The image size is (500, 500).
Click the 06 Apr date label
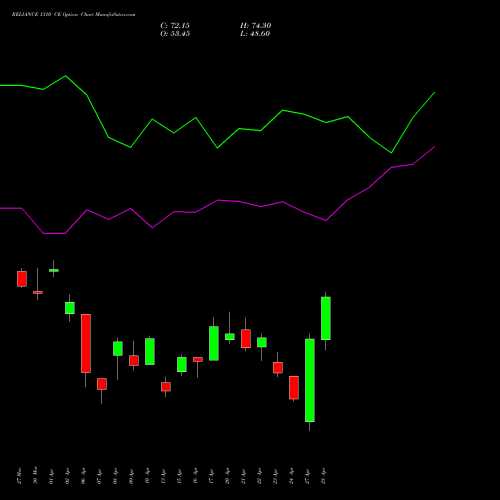[83, 476]
